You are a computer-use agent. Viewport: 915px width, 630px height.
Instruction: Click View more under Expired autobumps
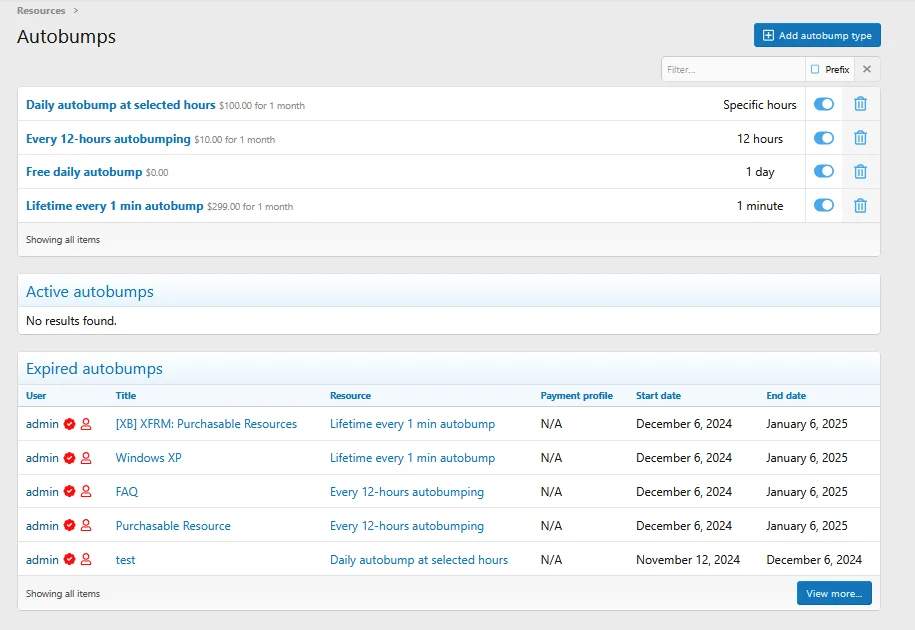pyautogui.click(x=834, y=593)
